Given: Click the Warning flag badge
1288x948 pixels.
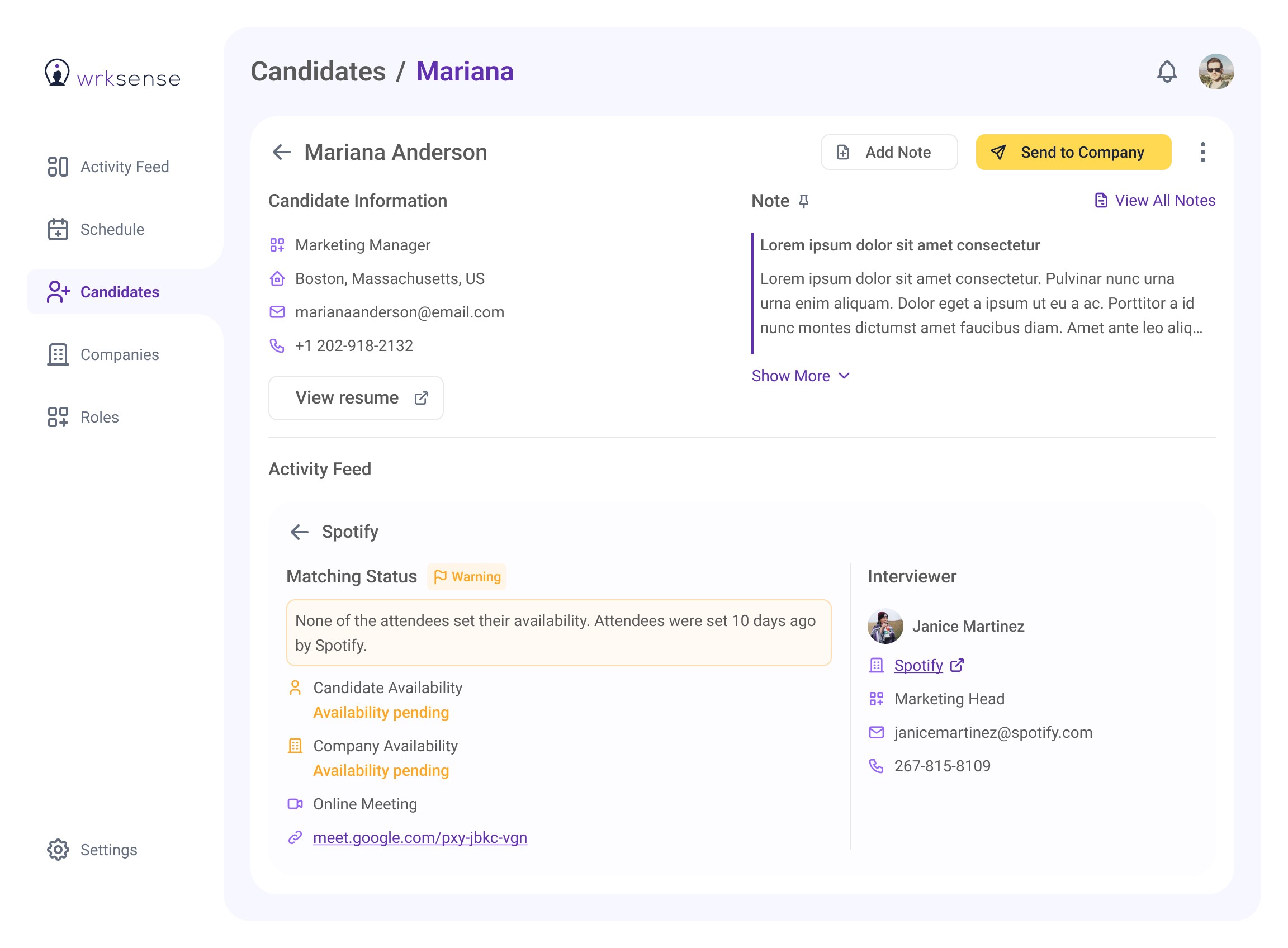Looking at the screenshot, I should coord(467,577).
